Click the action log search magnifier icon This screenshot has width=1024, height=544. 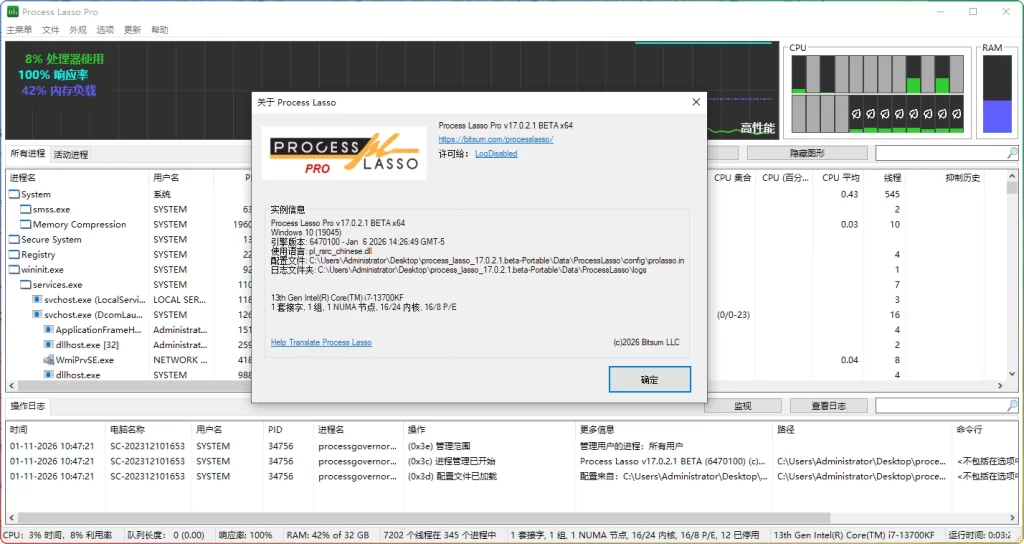pyautogui.click(x=1012, y=406)
